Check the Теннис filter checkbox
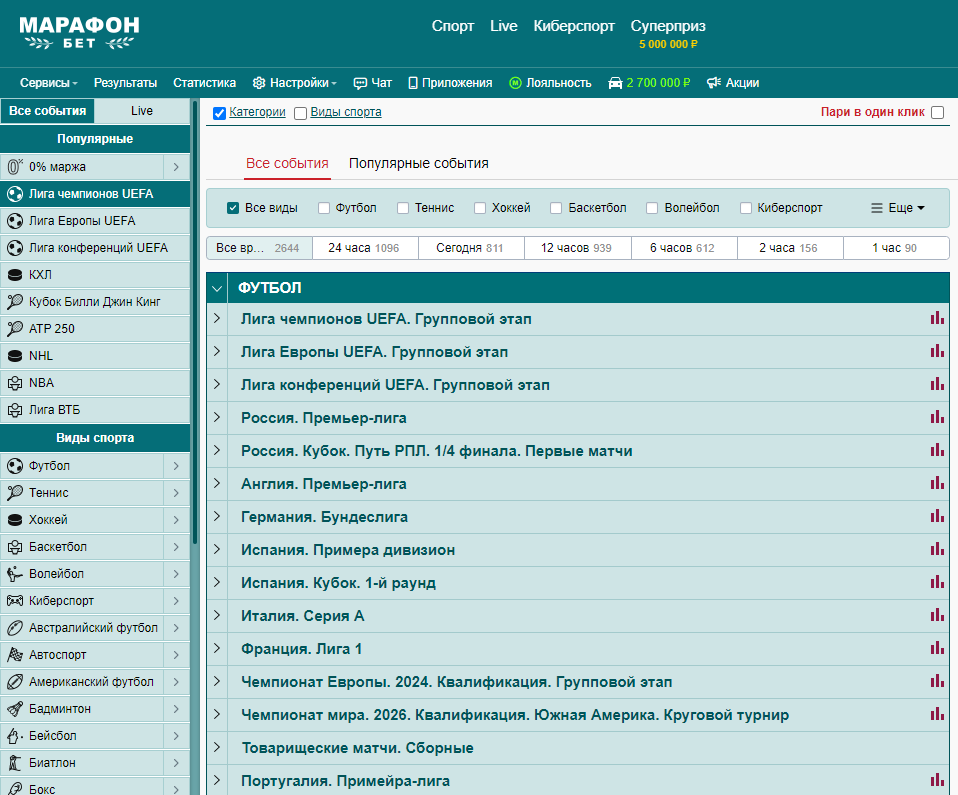The width and height of the screenshot is (958, 795). click(x=403, y=208)
